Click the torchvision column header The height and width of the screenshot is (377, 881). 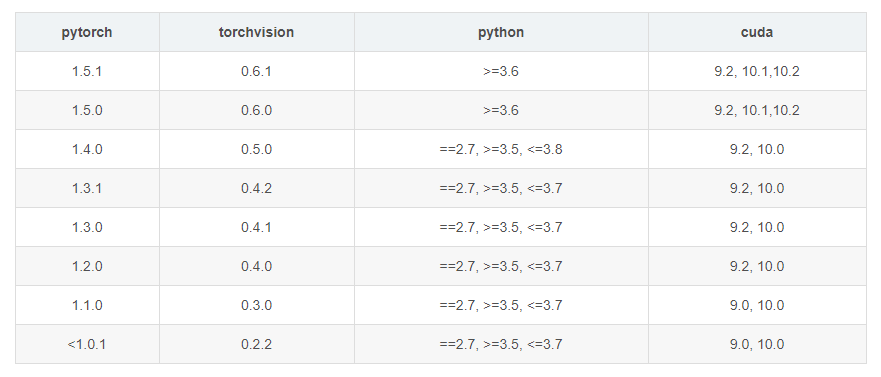click(x=257, y=32)
